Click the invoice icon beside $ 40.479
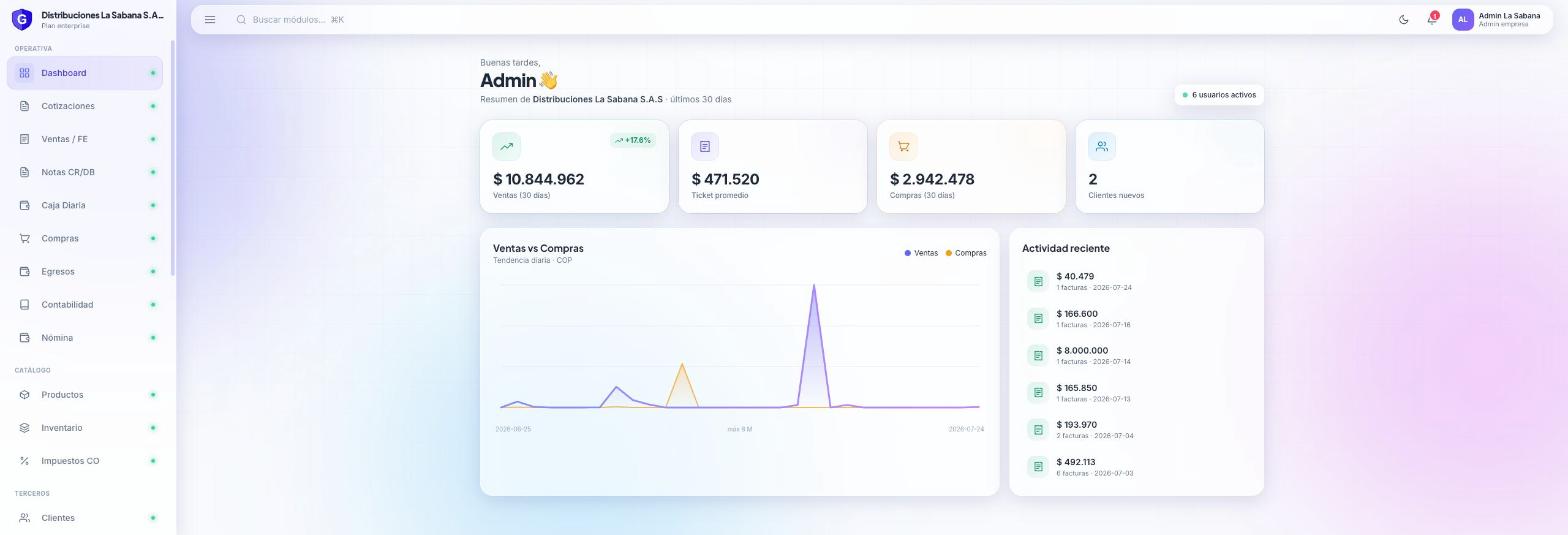This screenshot has width=1568, height=535. 1038,281
